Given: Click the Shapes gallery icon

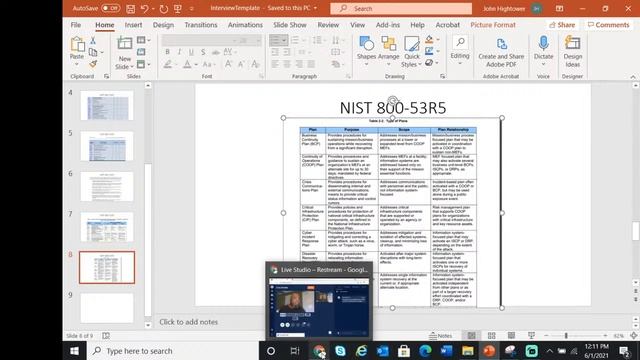Looking at the screenshot, I should pos(366,44).
